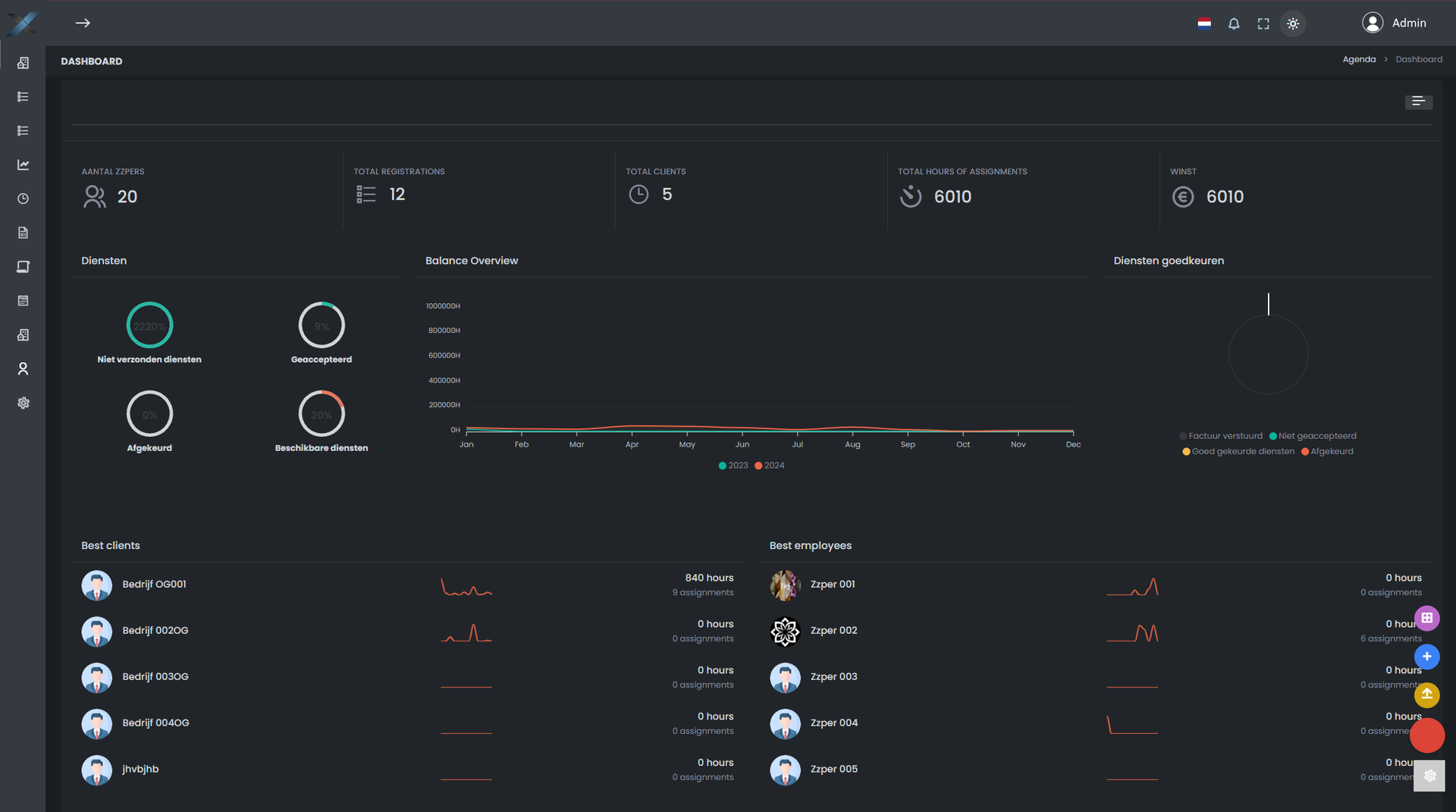Open notifications bell icon
The height and width of the screenshot is (812, 1456).
pyautogui.click(x=1234, y=24)
